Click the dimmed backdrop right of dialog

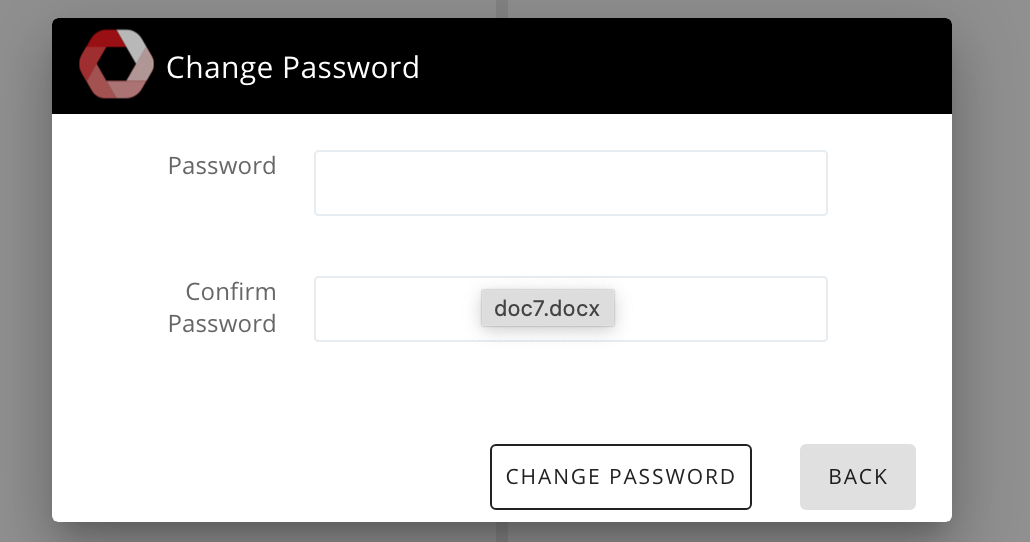coord(991,271)
